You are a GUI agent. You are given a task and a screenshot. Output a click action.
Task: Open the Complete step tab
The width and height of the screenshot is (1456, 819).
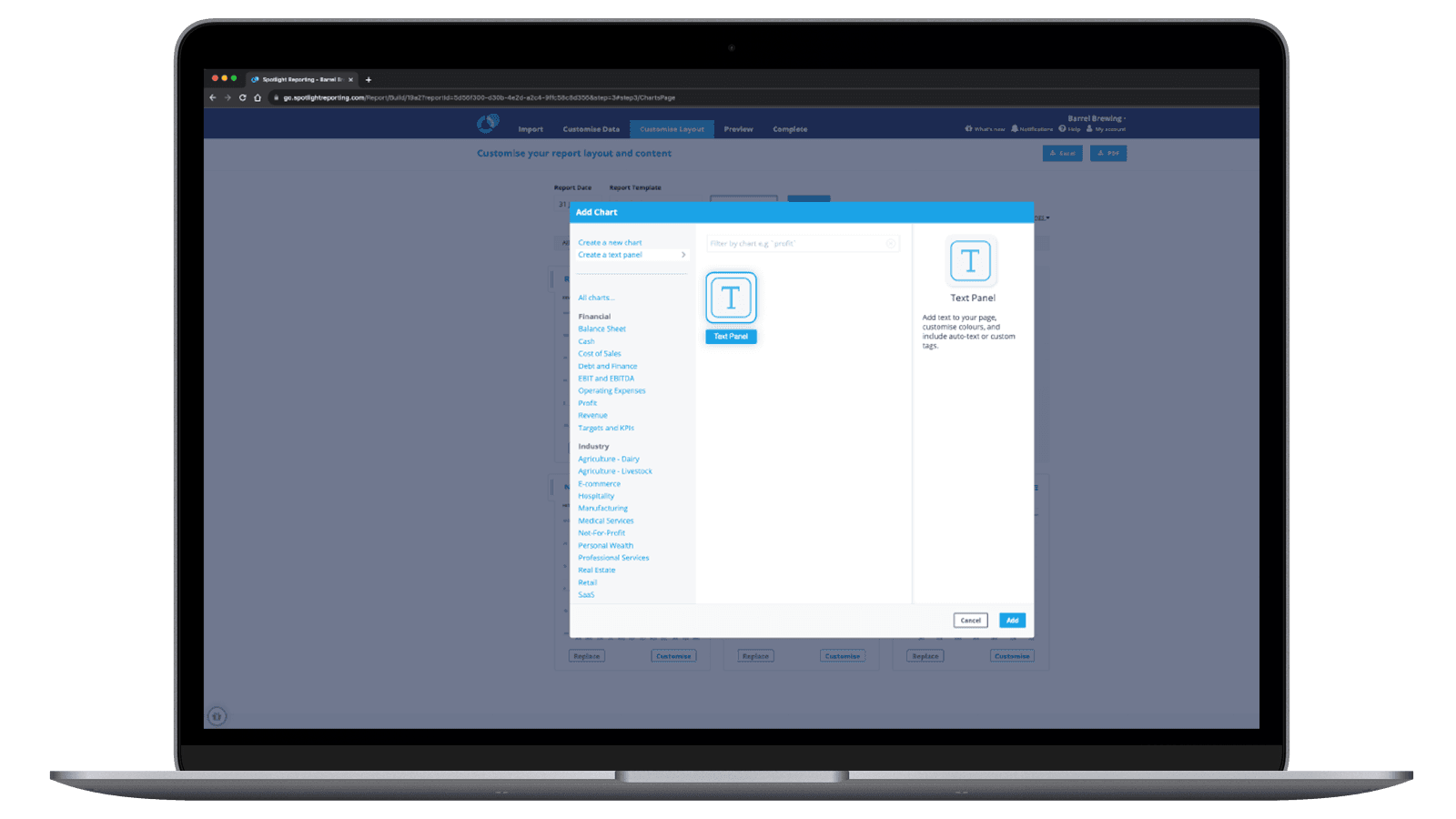[x=790, y=129]
